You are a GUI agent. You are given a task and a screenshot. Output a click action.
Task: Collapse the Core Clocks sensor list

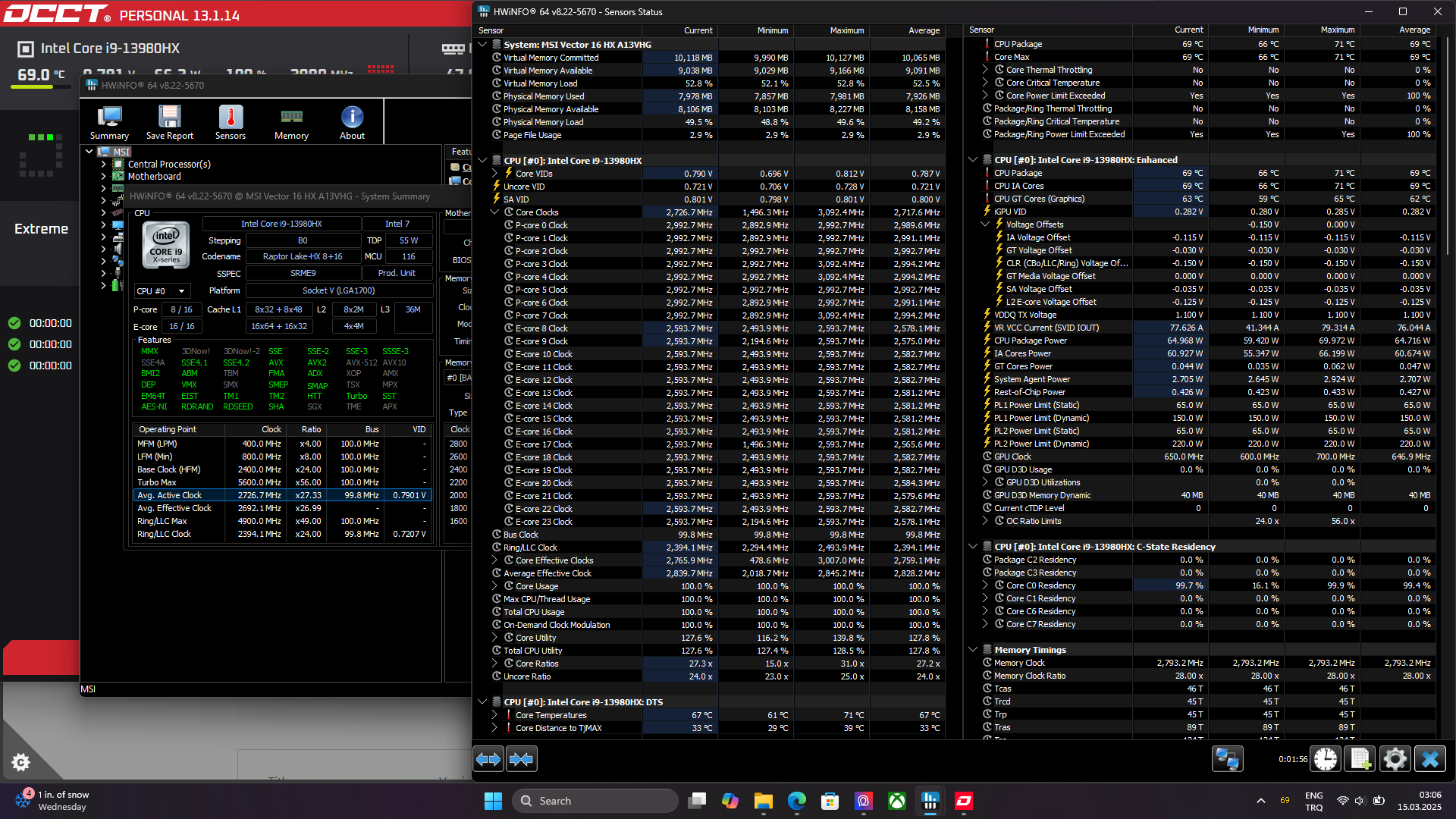(494, 212)
